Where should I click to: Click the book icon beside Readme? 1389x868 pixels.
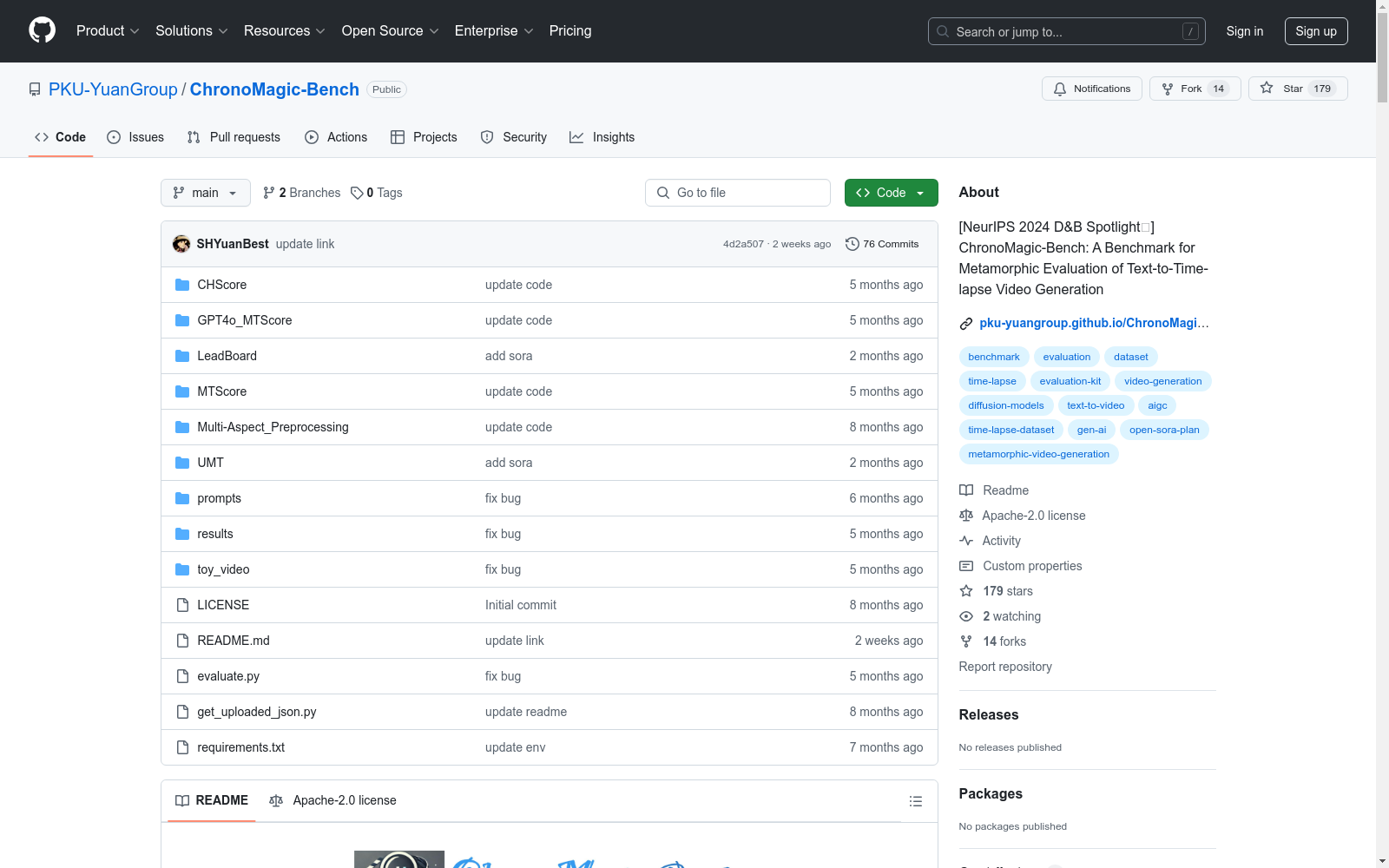click(x=966, y=490)
